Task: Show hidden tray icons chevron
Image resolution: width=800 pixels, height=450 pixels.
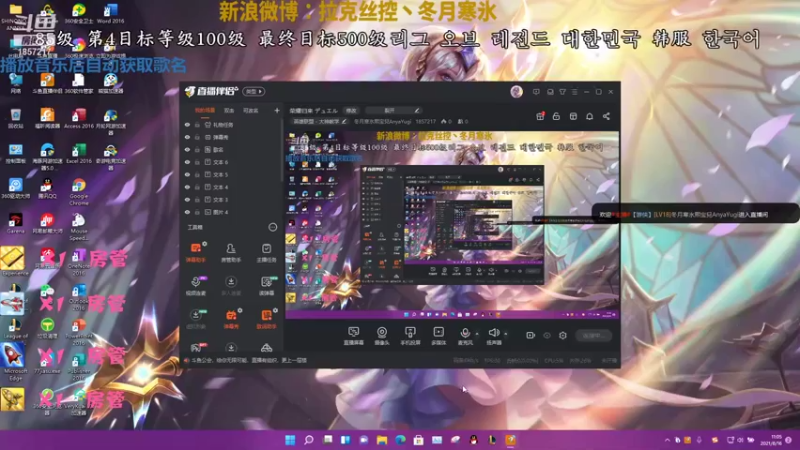Action: coord(667,440)
